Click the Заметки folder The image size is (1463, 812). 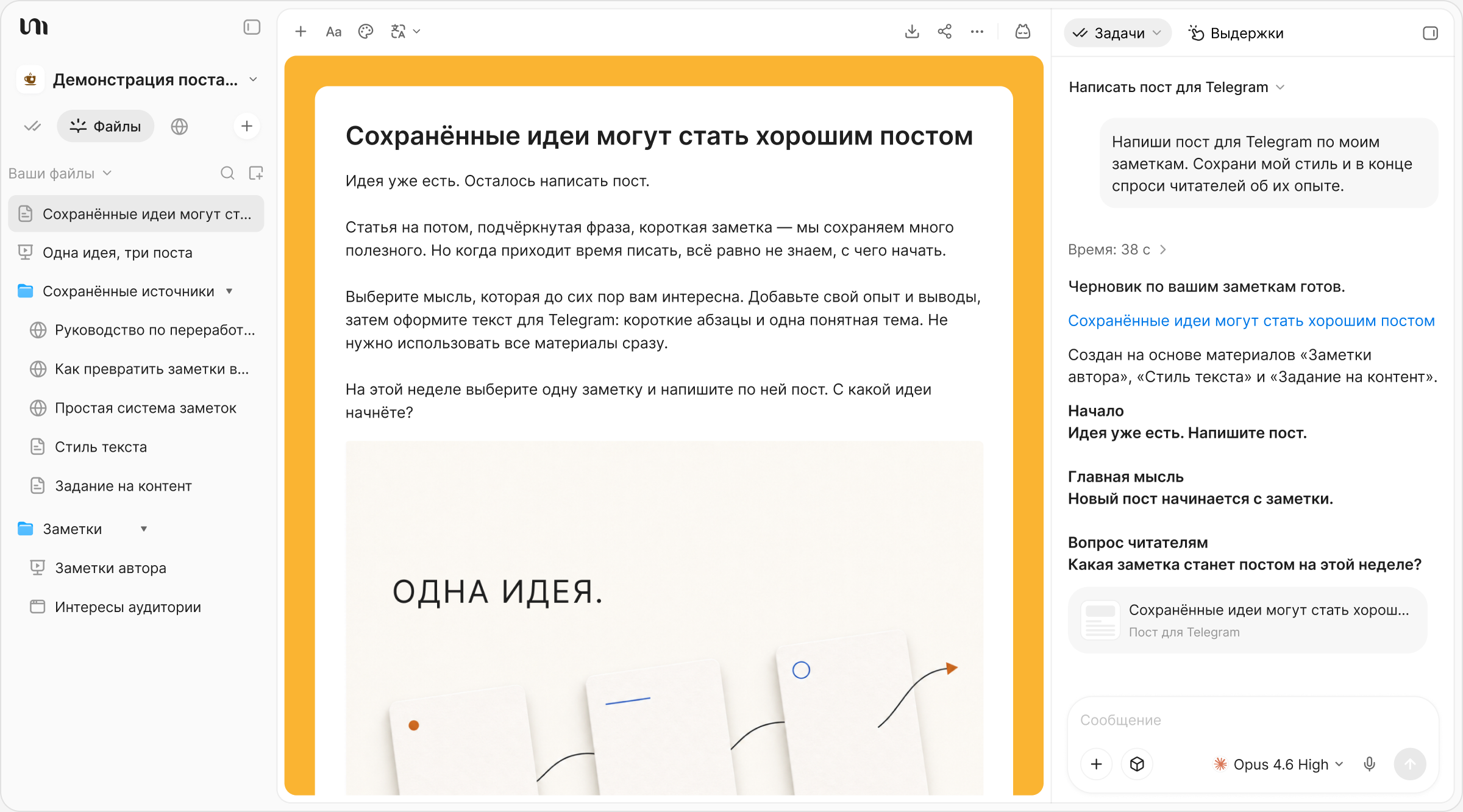coord(72,529)
